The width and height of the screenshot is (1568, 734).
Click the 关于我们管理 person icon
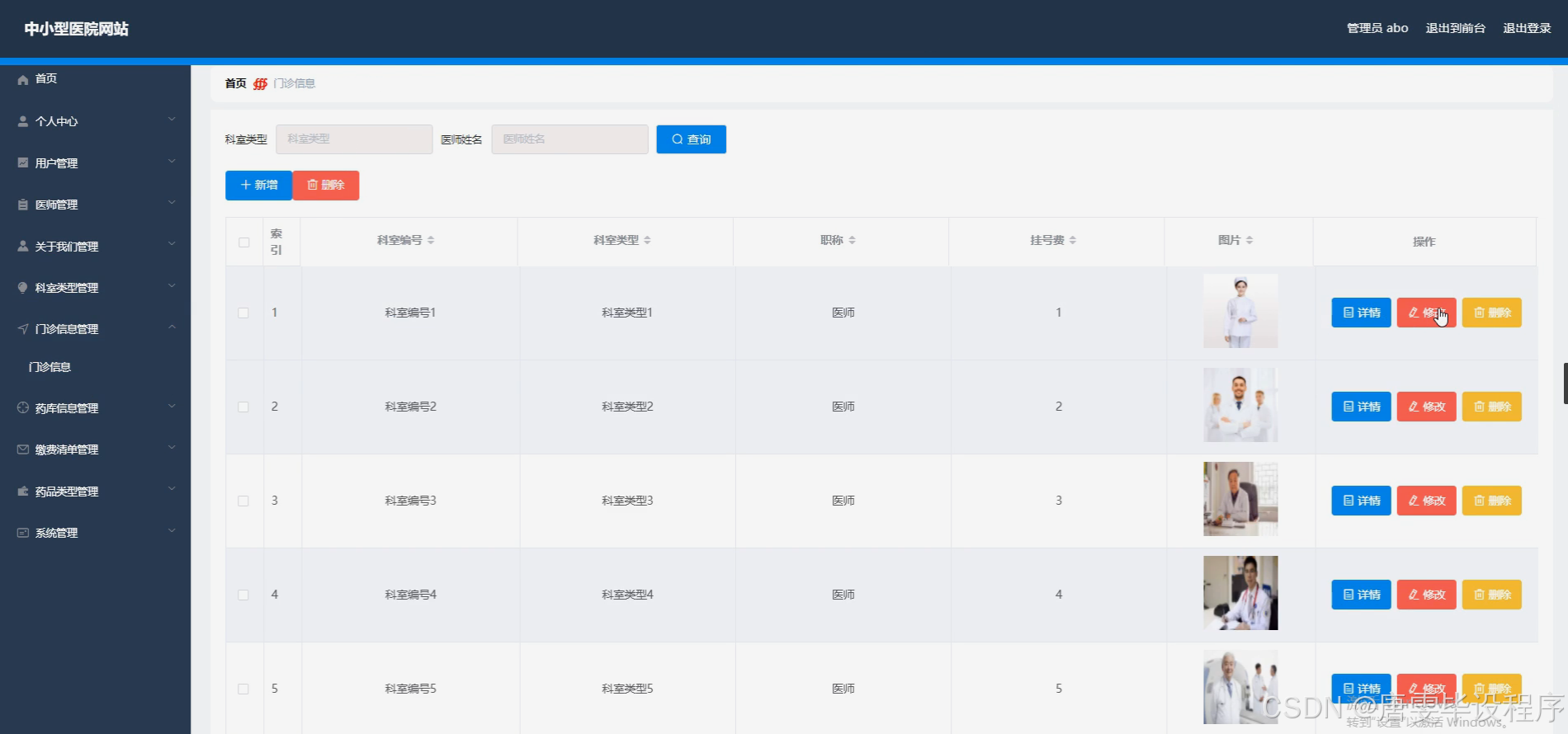(23, 246)
